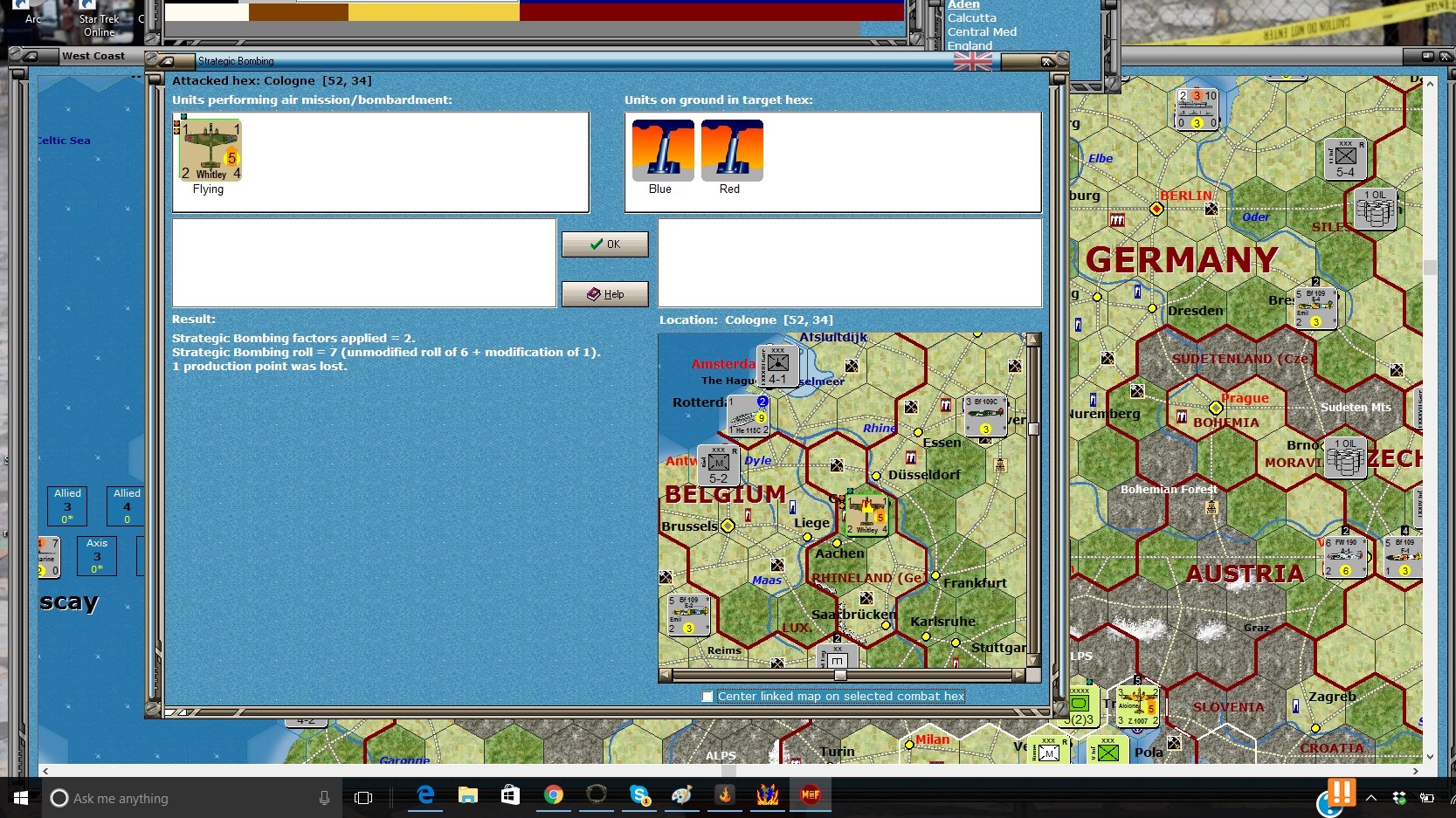Select the Bf 109C fighter near Essen
Screen dimensions: 1456x818
click(985, 416)
